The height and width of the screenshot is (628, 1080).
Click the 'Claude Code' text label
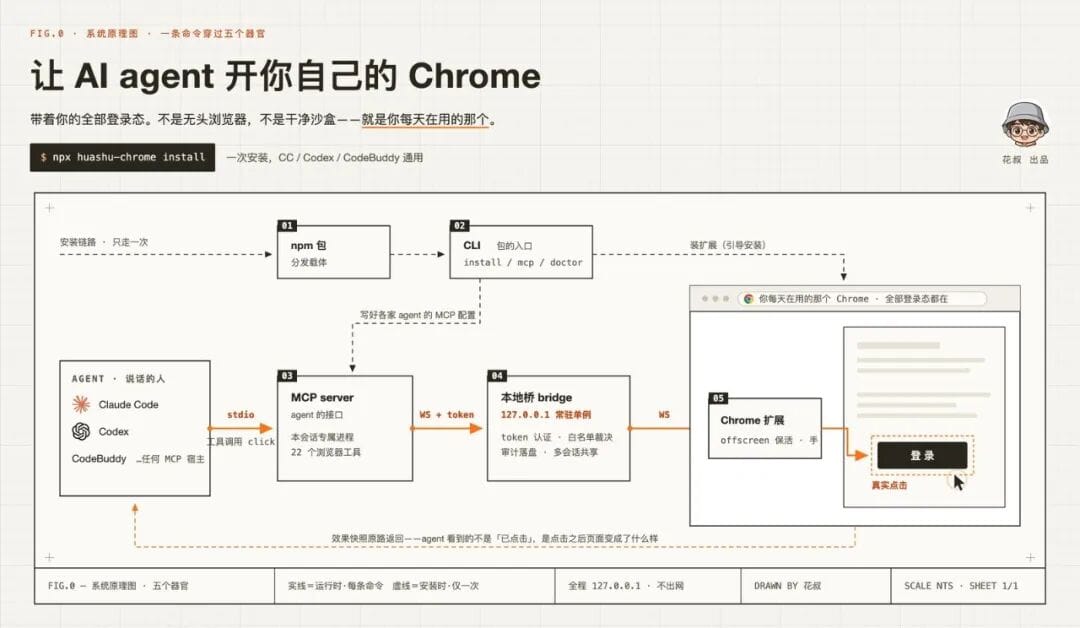point(128,404)
